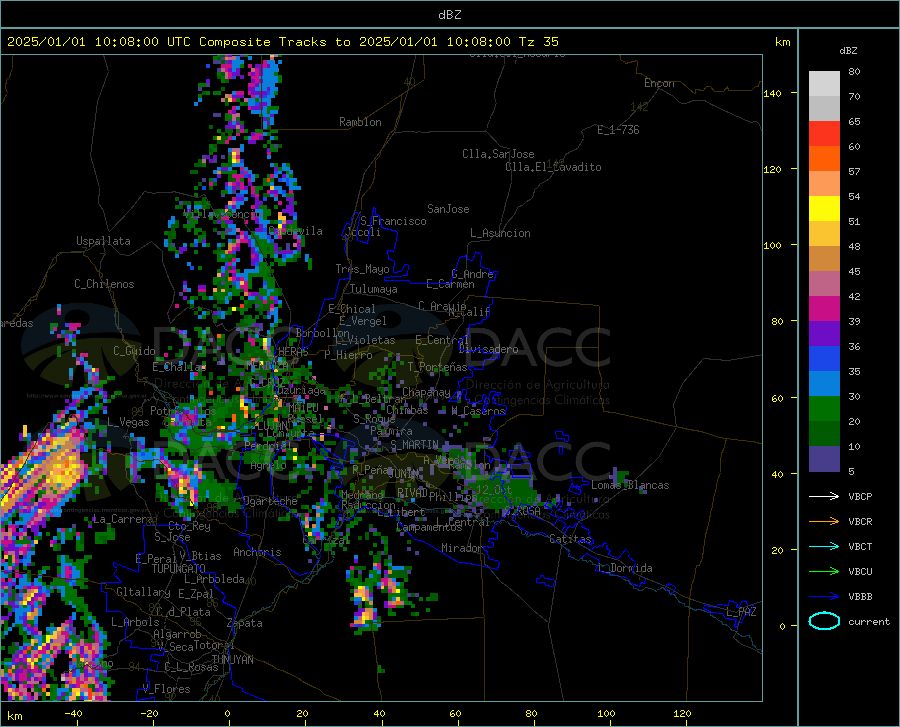Click the 'E_1-736' map label
The height and width of the screenshot is (727, 900).
[x=618, y=130]
